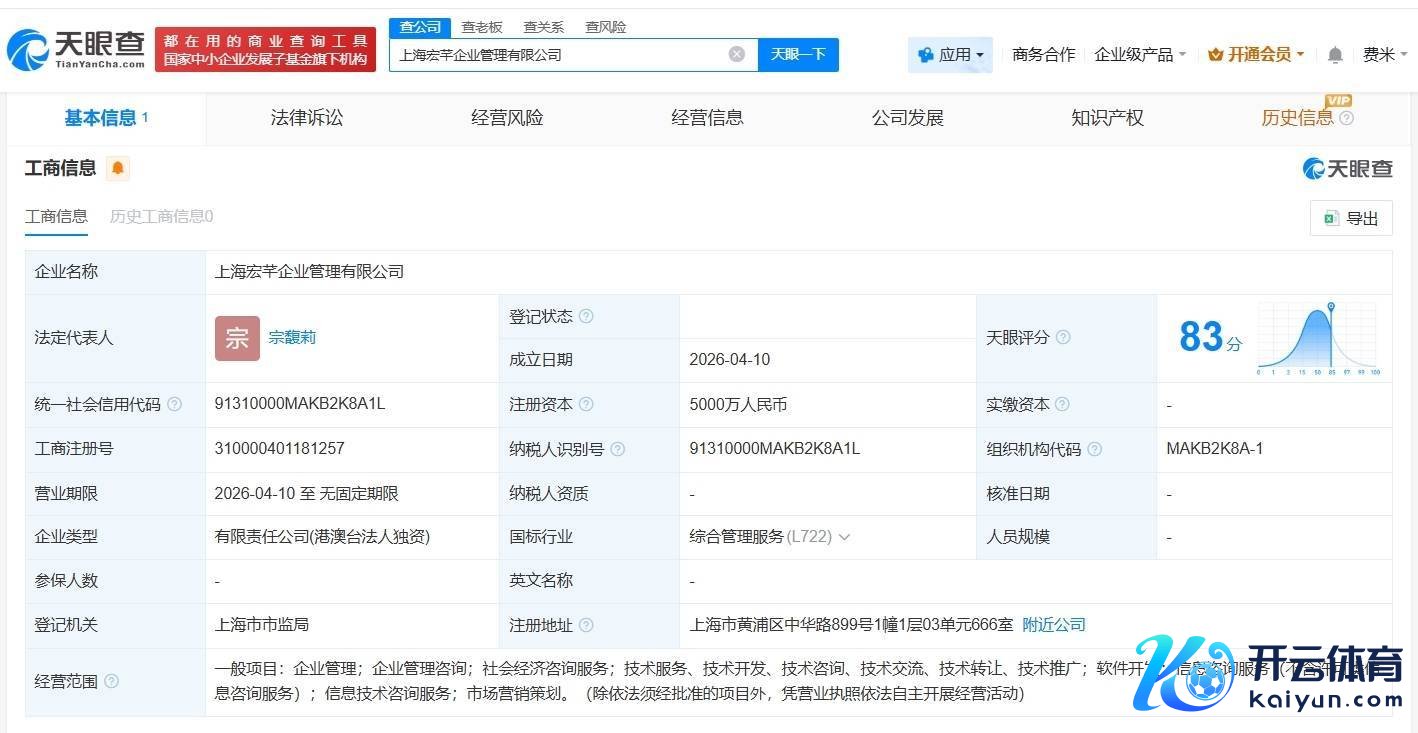Viewport: 1418px width, 733px height.
Task: Click help icon beside 组织机构代码
Action: [x=1094, y=449]
